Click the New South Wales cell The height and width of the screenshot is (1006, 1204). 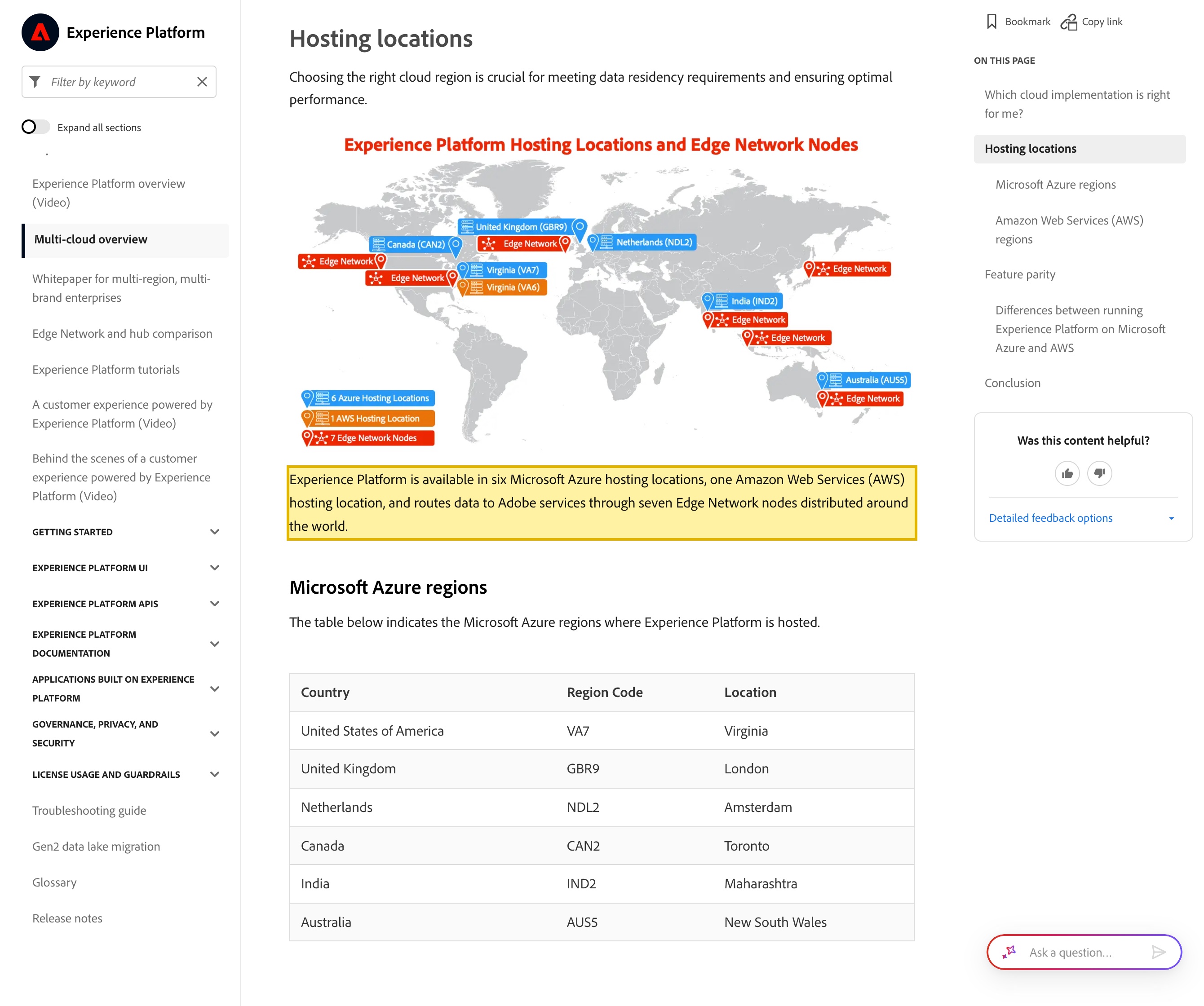[x=775, y=922]
